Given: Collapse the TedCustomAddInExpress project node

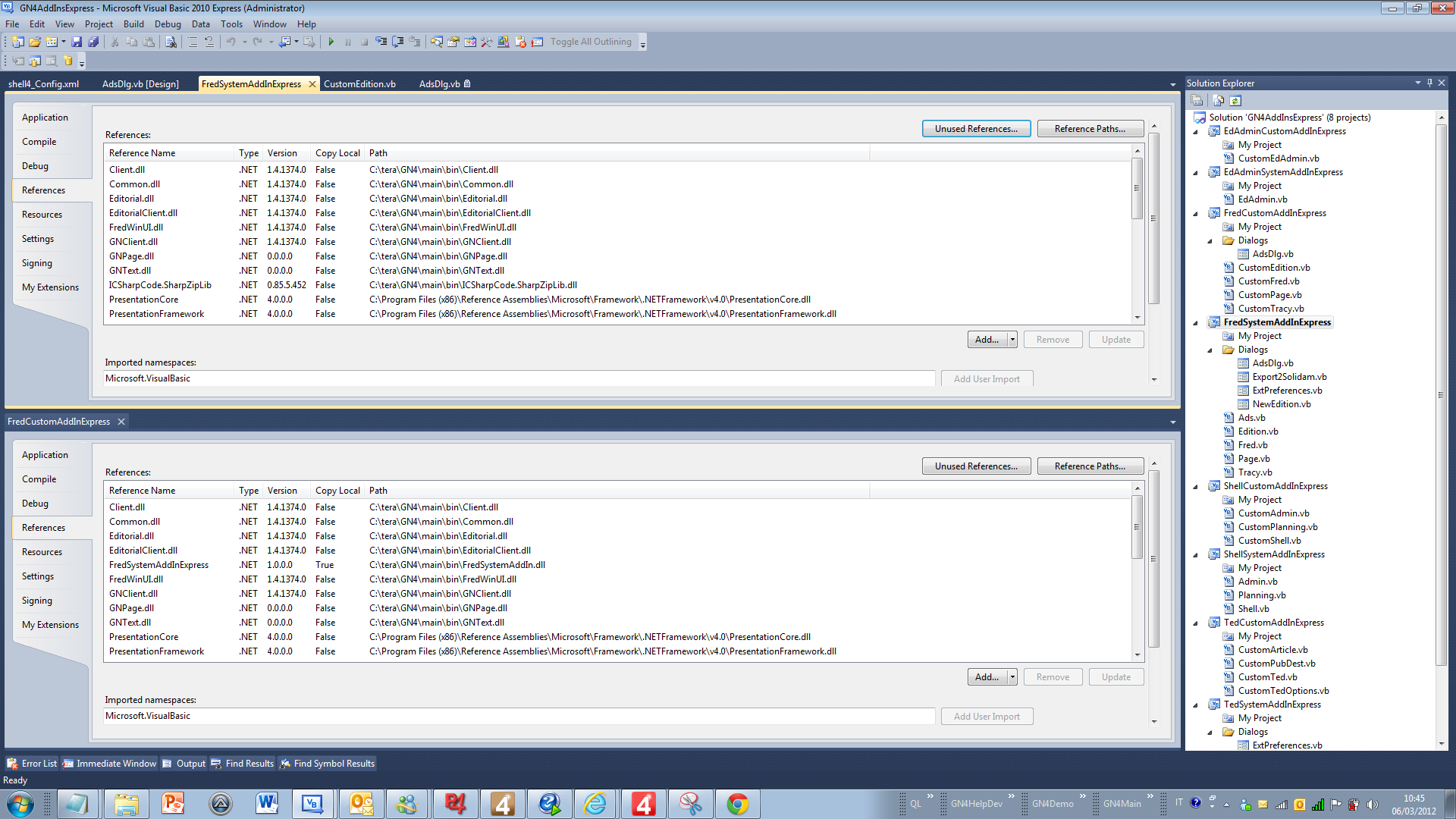Looking at the screenshot, I should click(x=1197, y=623).
